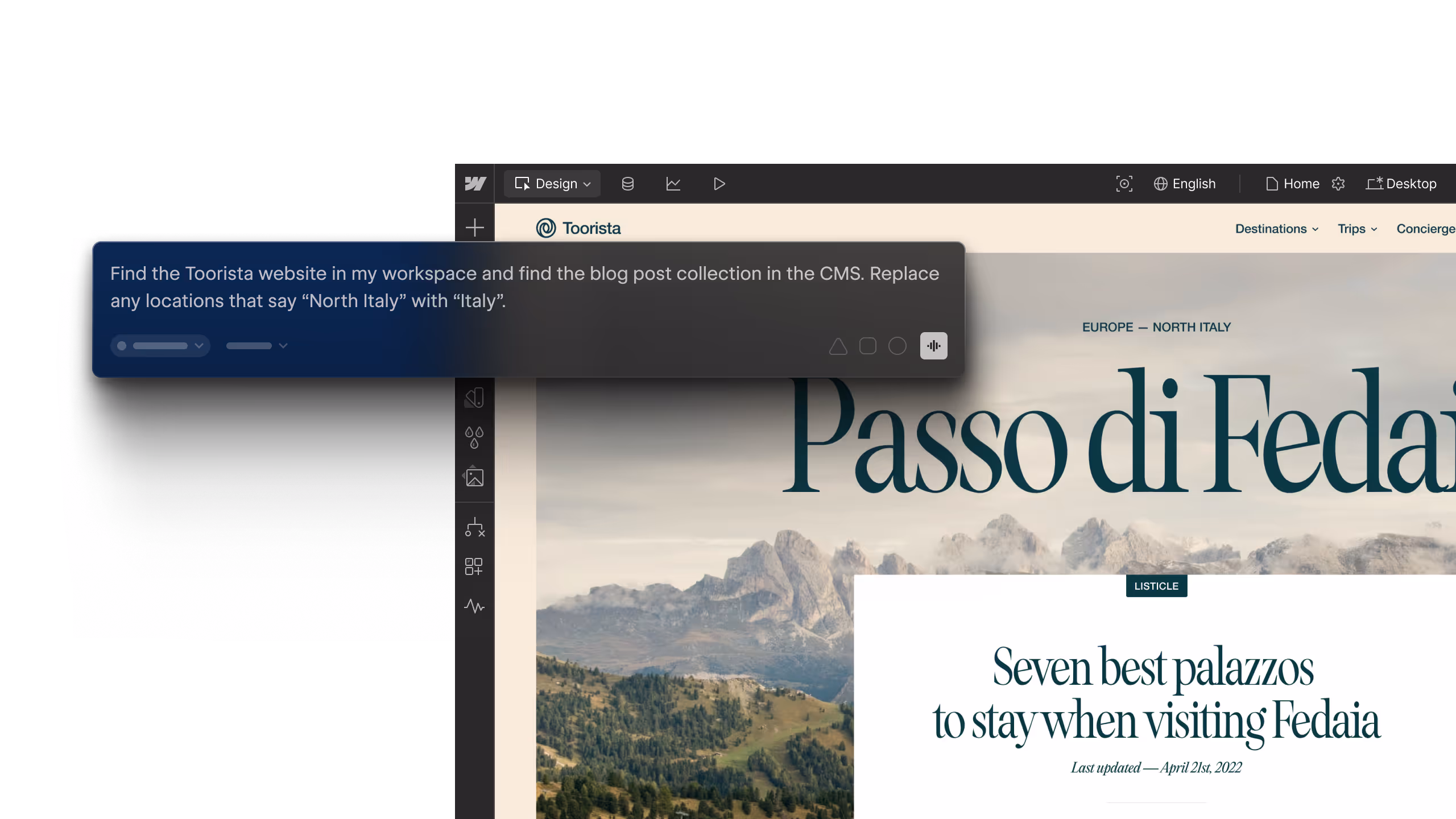
Task: Click the Desktop breakpoint button
Action: [1401, 184]
